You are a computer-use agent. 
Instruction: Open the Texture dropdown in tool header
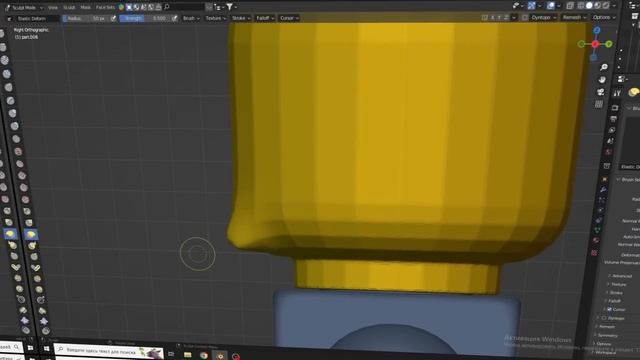pyautogui.click(x=215, y=18)
